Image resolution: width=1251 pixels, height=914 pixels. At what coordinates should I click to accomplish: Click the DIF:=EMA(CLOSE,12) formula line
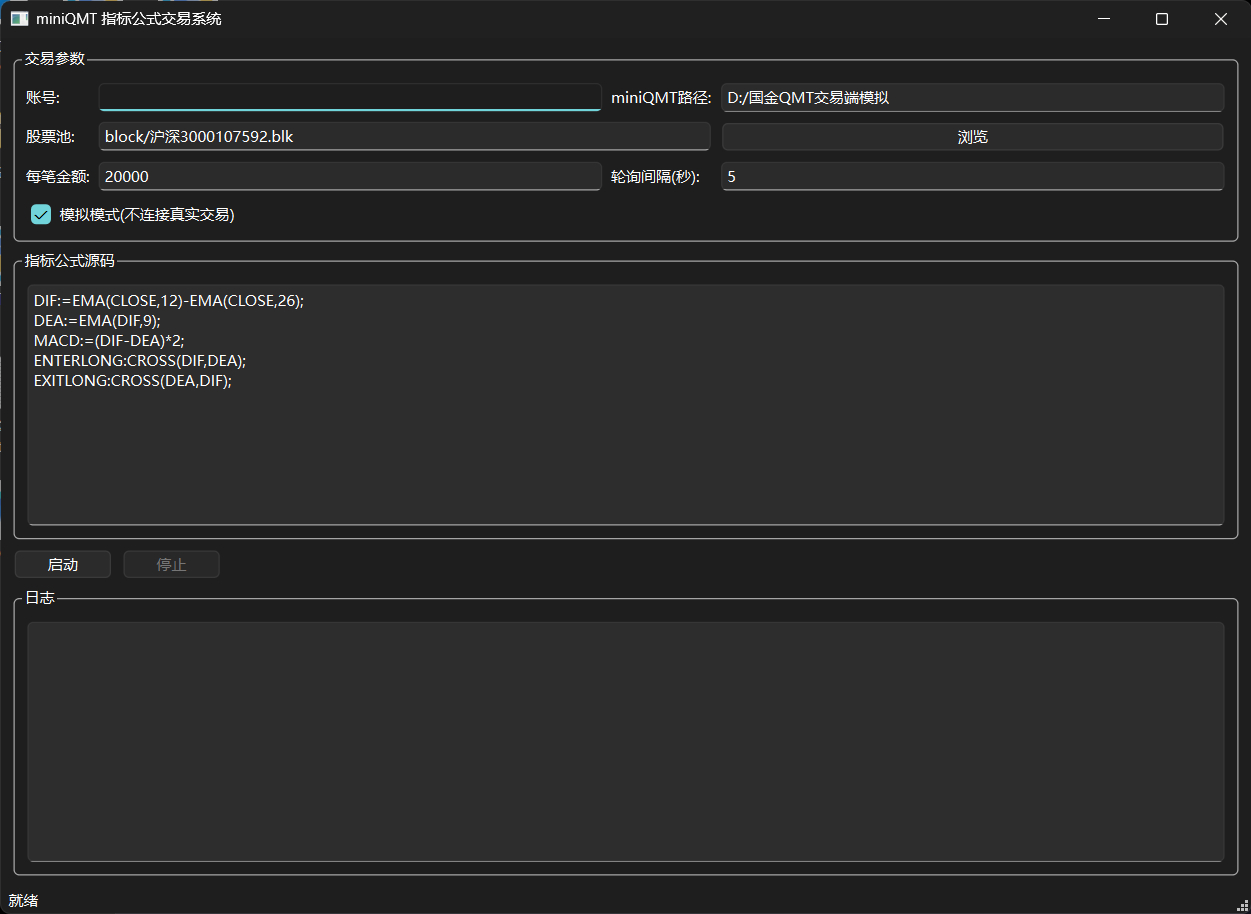[168, 300]
